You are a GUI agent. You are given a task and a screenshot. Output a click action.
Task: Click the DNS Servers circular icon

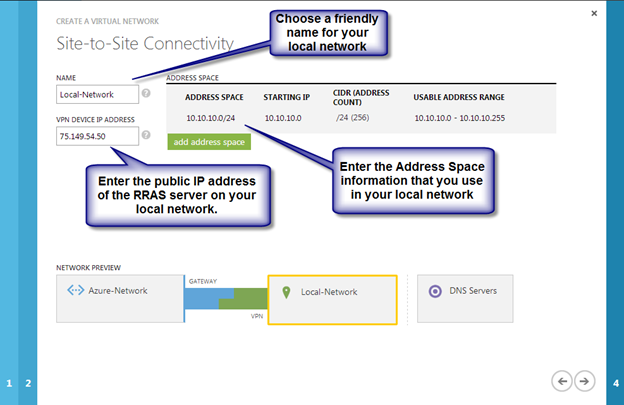coord(434,291)
